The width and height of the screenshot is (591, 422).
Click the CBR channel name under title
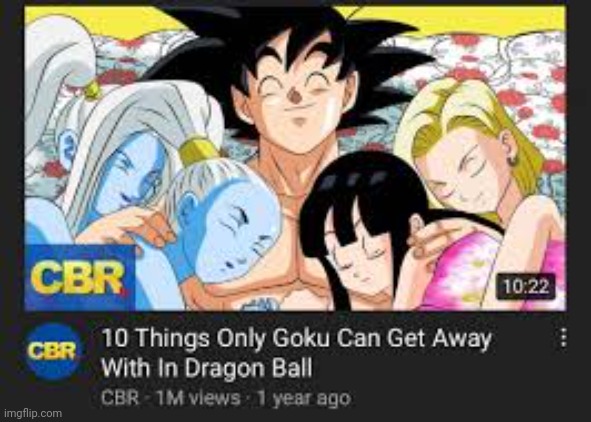[119, 398]
